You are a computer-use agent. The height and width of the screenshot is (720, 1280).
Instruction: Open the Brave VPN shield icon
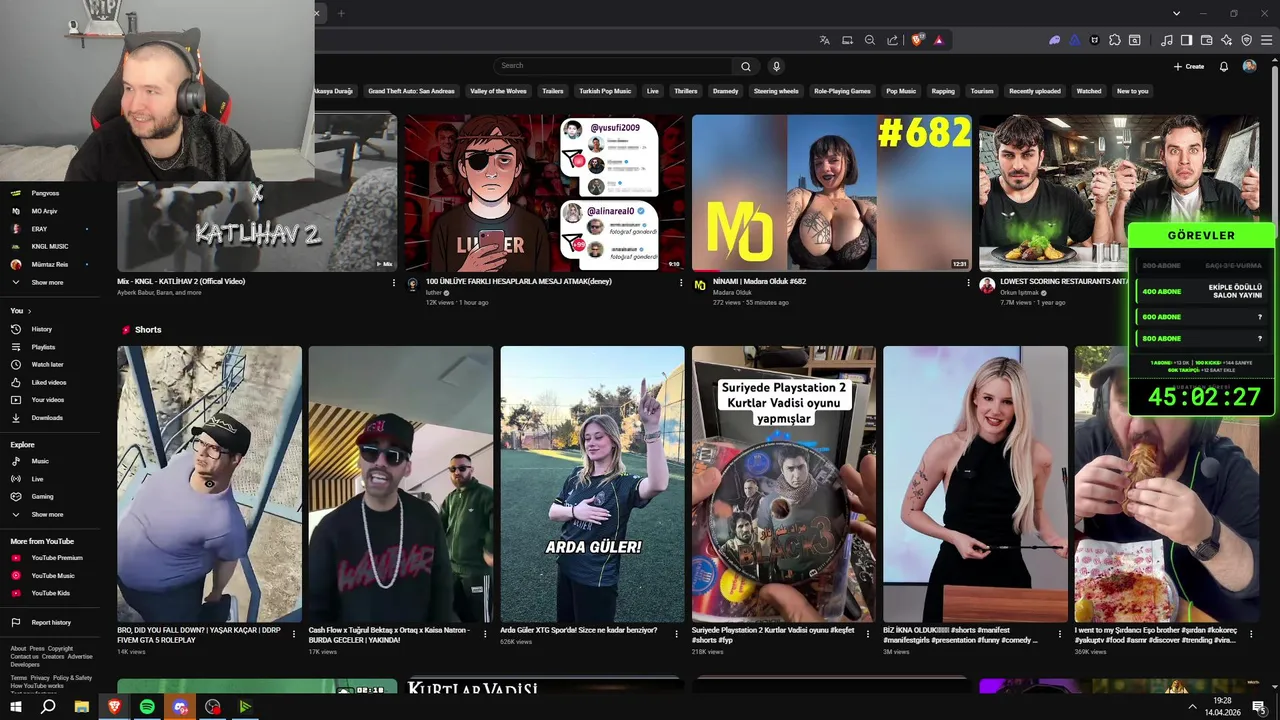pyautogui.click(x=1246, y=40)
